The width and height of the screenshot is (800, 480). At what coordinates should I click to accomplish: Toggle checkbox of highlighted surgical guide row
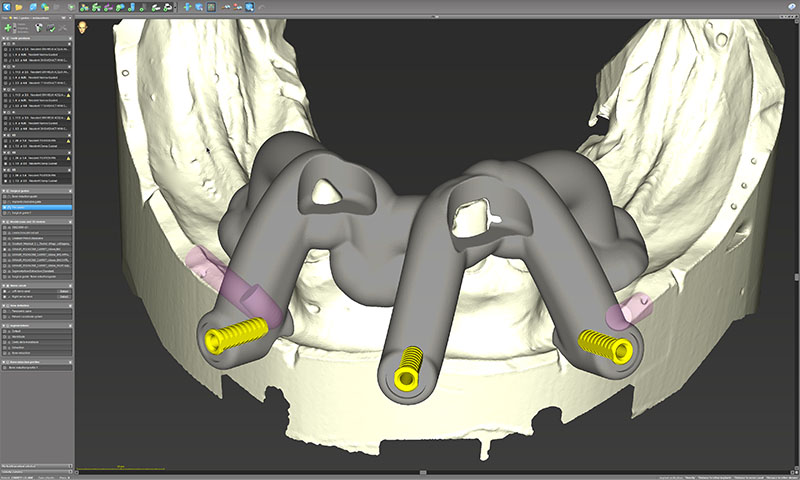tap(6, 207)
